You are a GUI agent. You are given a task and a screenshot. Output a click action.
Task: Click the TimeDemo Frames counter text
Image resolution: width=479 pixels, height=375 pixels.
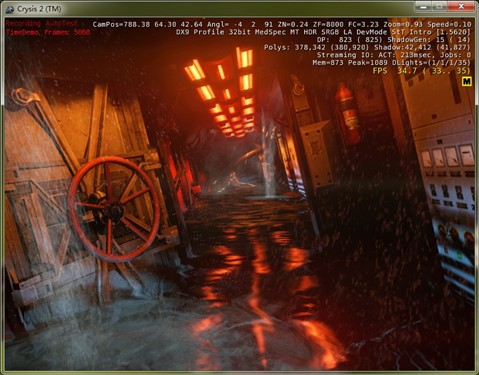(48, 32)
